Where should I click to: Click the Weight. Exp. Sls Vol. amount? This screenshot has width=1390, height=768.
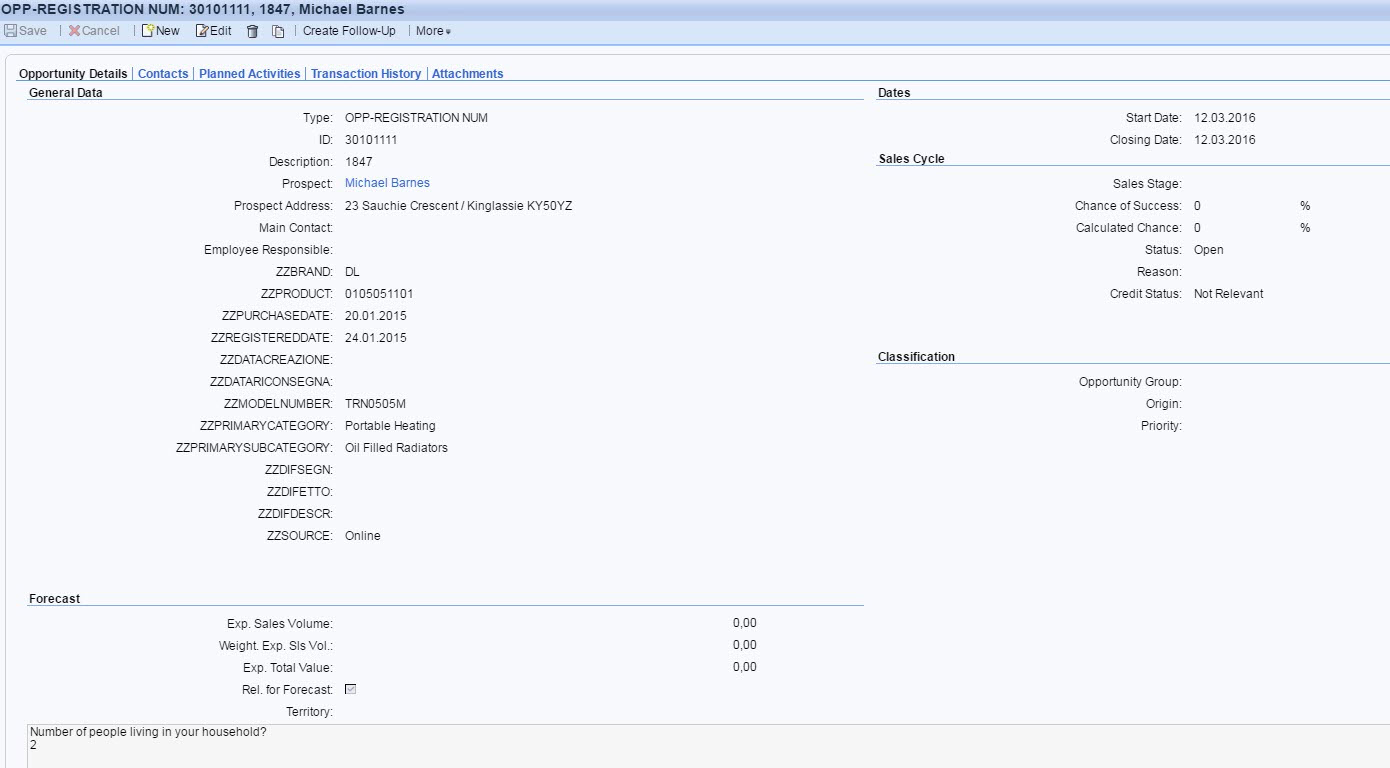click(745, 645)
